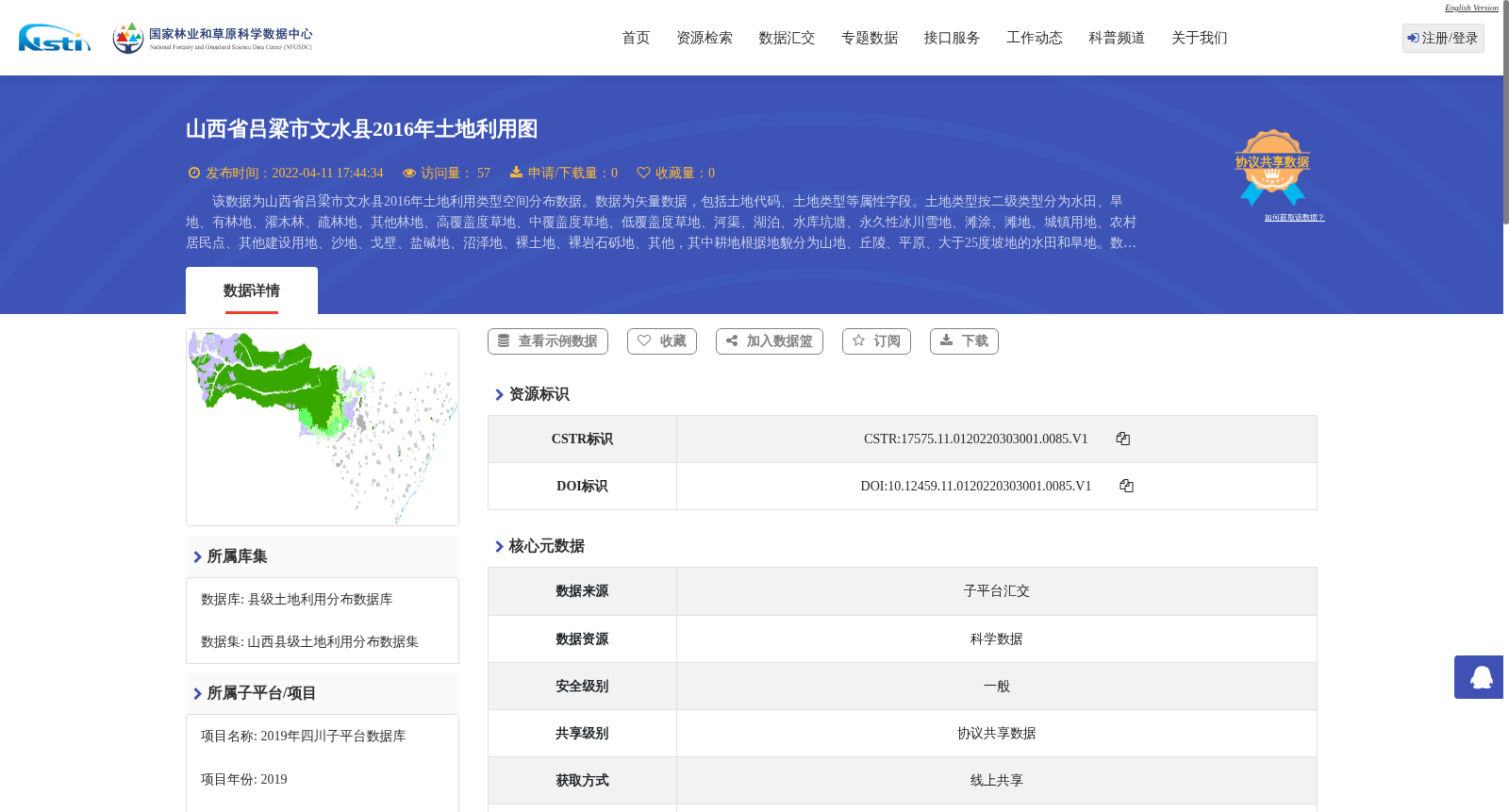Click the dataset description paragraph
The height and width of the screenshot is (812, 1509).
(661, 223)
